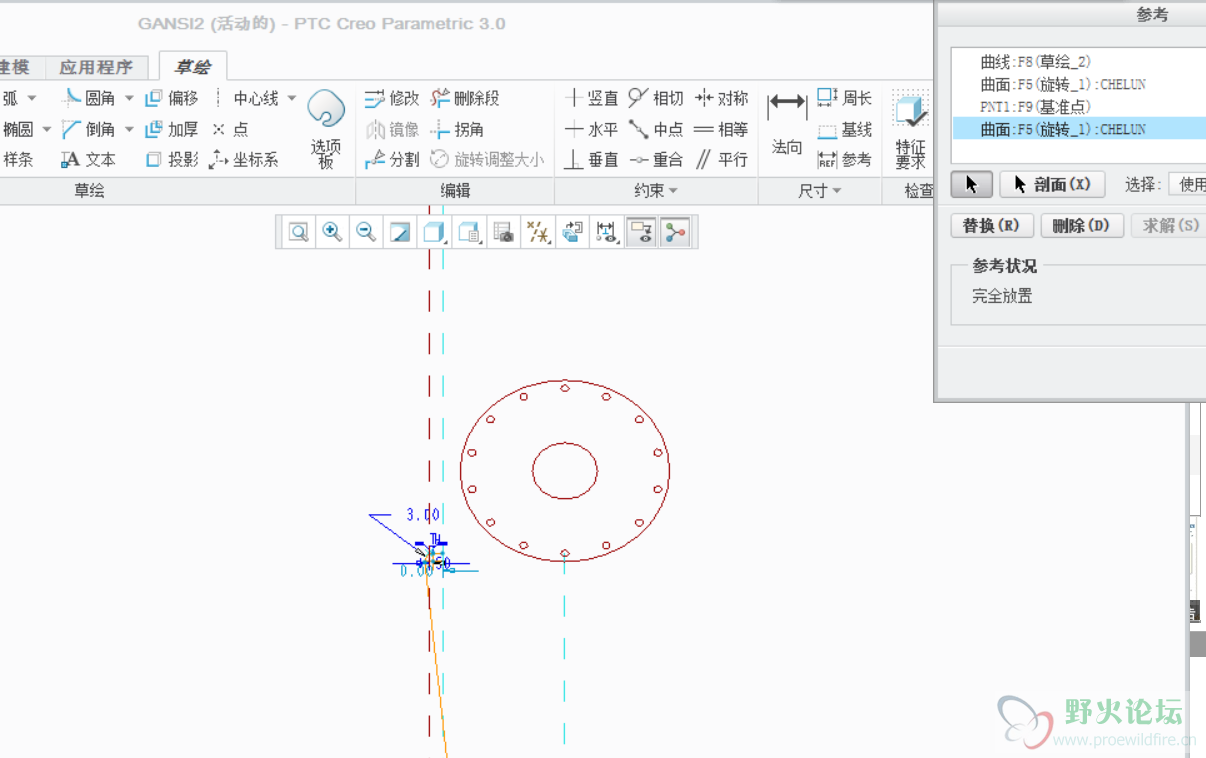The image size is (1206, 758).
Task: Click the 样条 (spline) tool
Action: tap(18, 159)
